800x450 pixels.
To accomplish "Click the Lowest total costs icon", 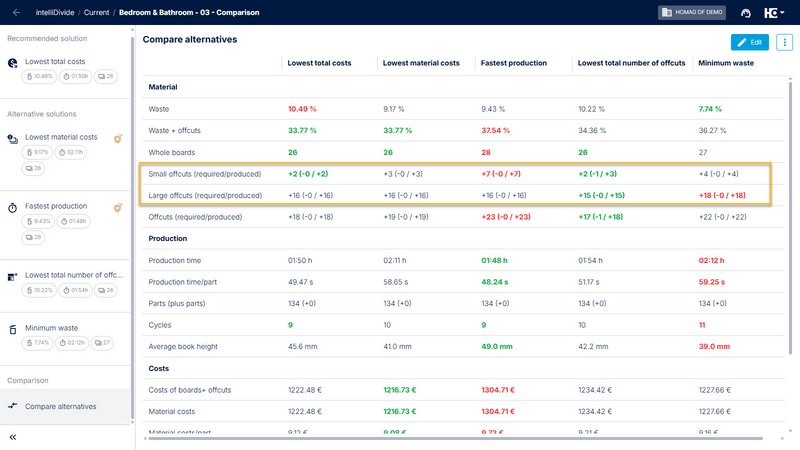I will (x=12, y=61).
